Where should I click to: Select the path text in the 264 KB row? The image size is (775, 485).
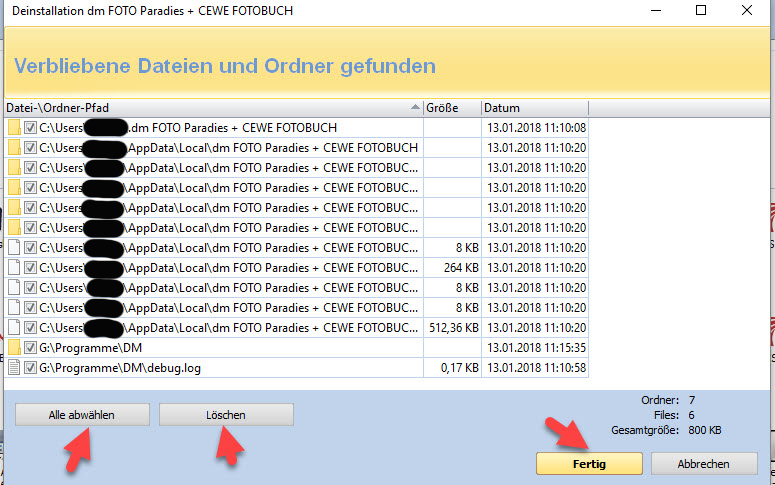228,267
